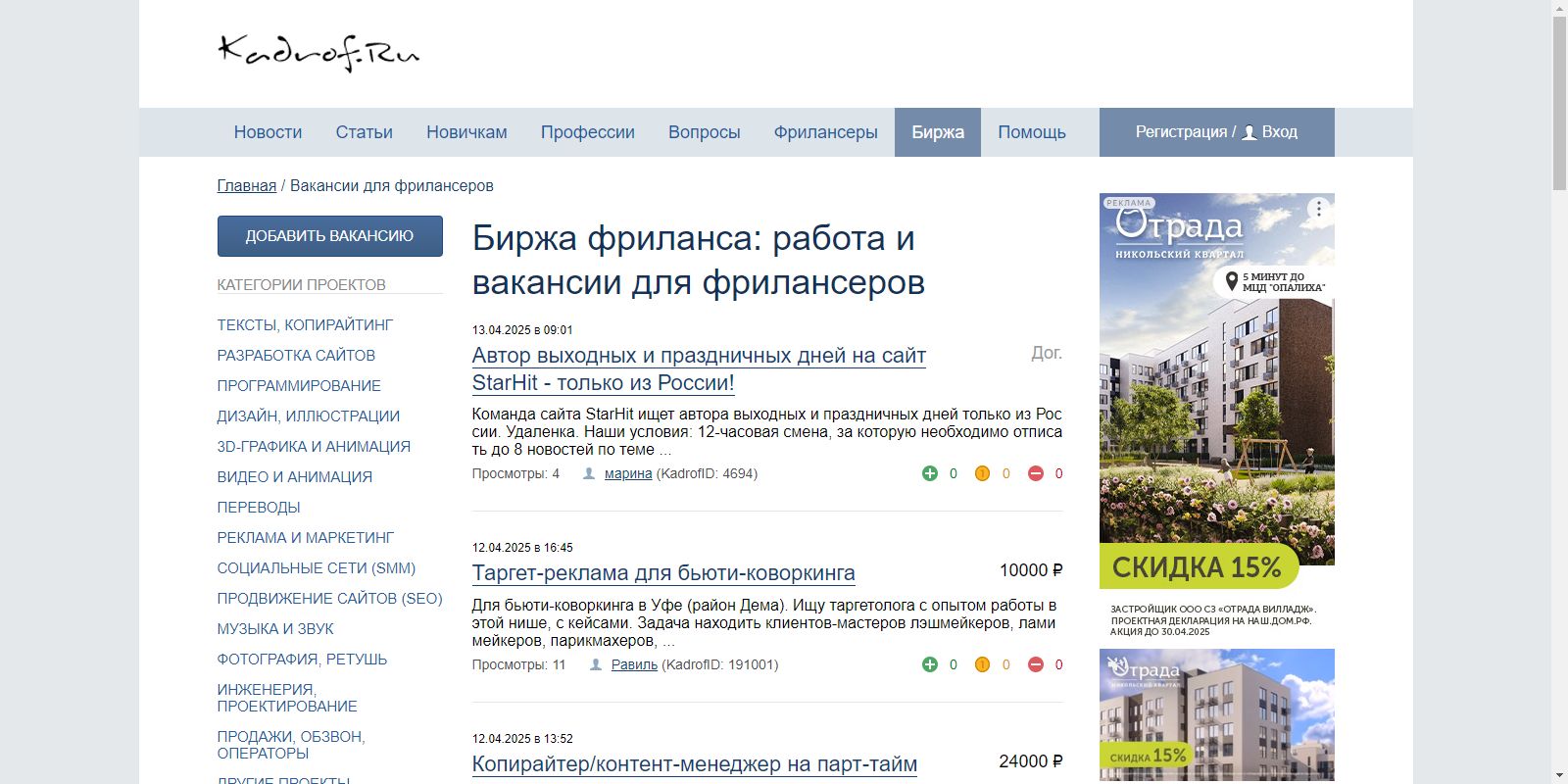Click the scrollbar down arrow
Image resolution: width=1568 pixels, height=784 pixels.
point(1559,776)
